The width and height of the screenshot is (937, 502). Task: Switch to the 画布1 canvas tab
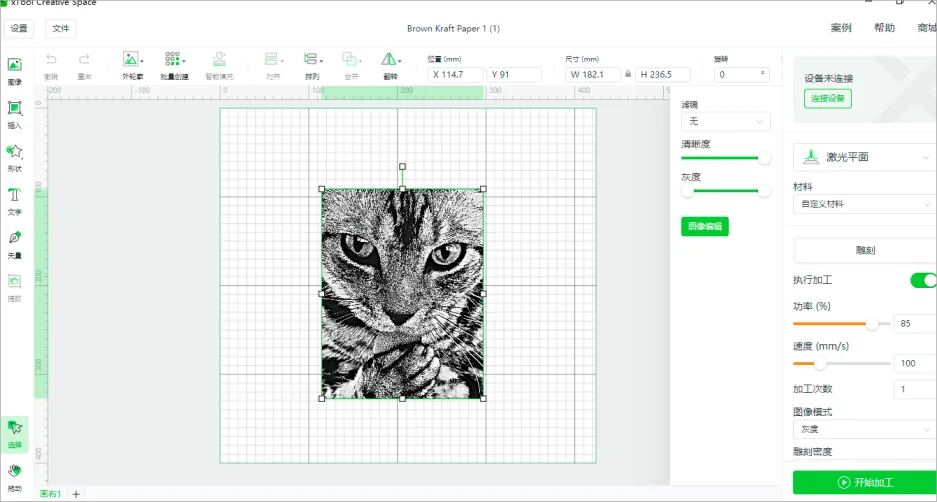50,494
